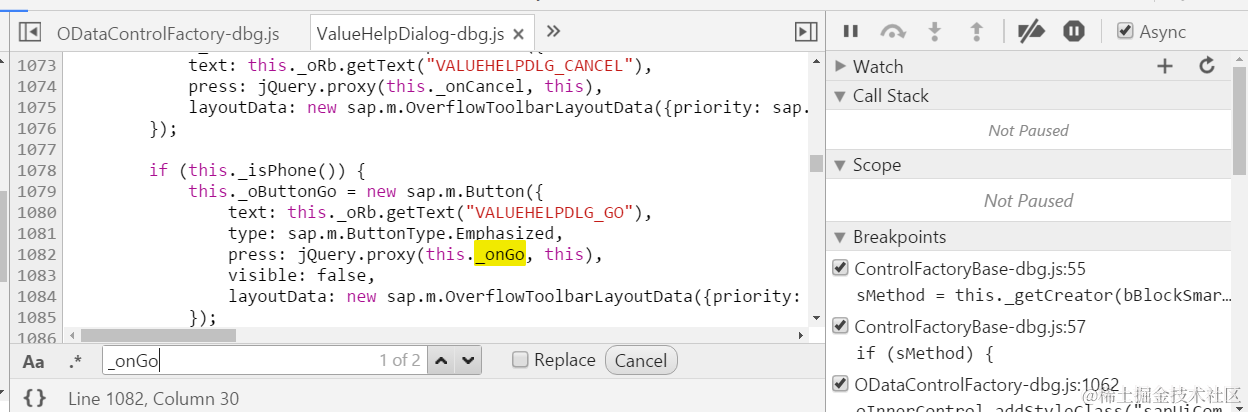Screen dimensions: 1248x412
Task: Click the highlighted _onGo match
Action: pyautogui.click(x=500, y=254)
